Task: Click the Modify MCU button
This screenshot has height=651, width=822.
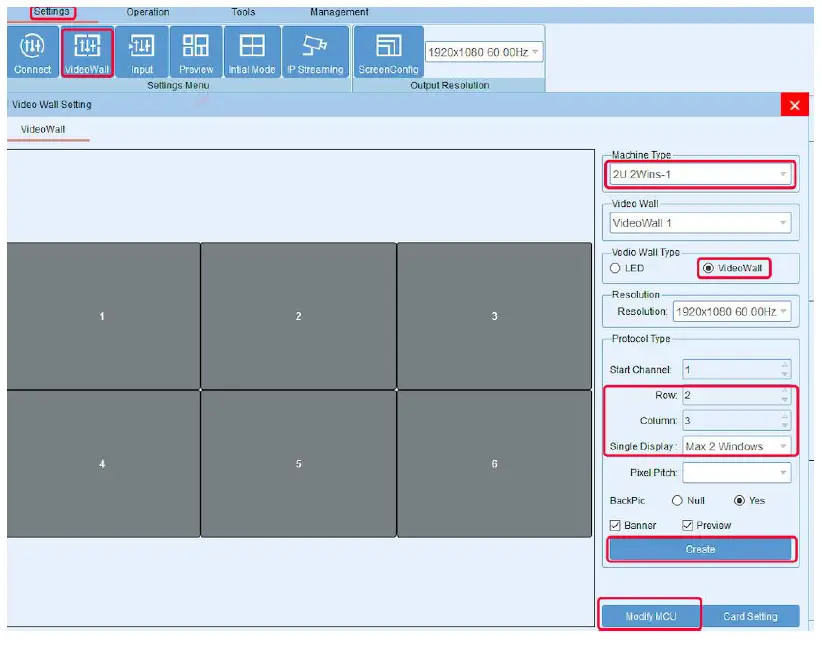Action: [x=650, y=616]
